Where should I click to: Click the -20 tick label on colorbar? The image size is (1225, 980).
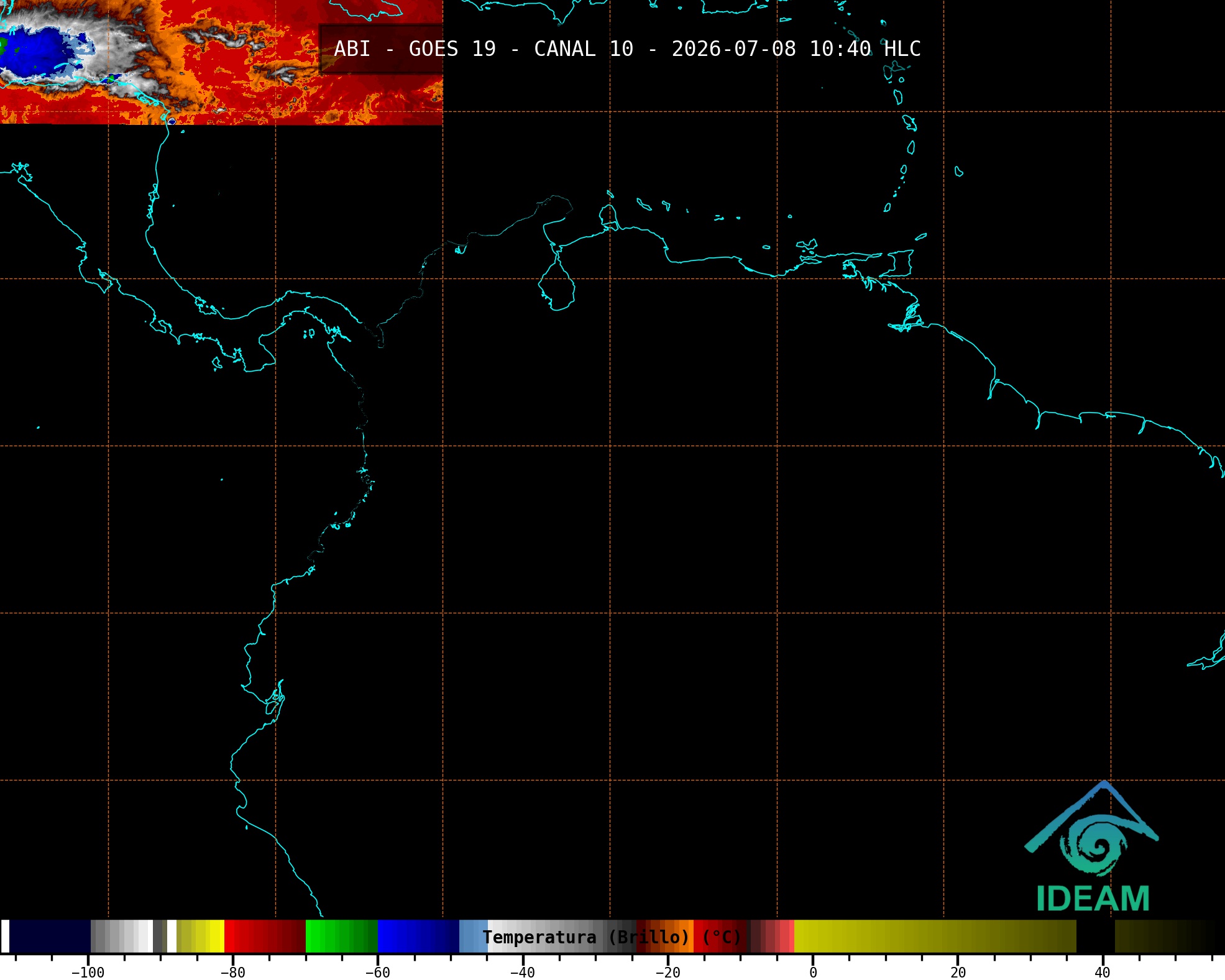point(668,973)
